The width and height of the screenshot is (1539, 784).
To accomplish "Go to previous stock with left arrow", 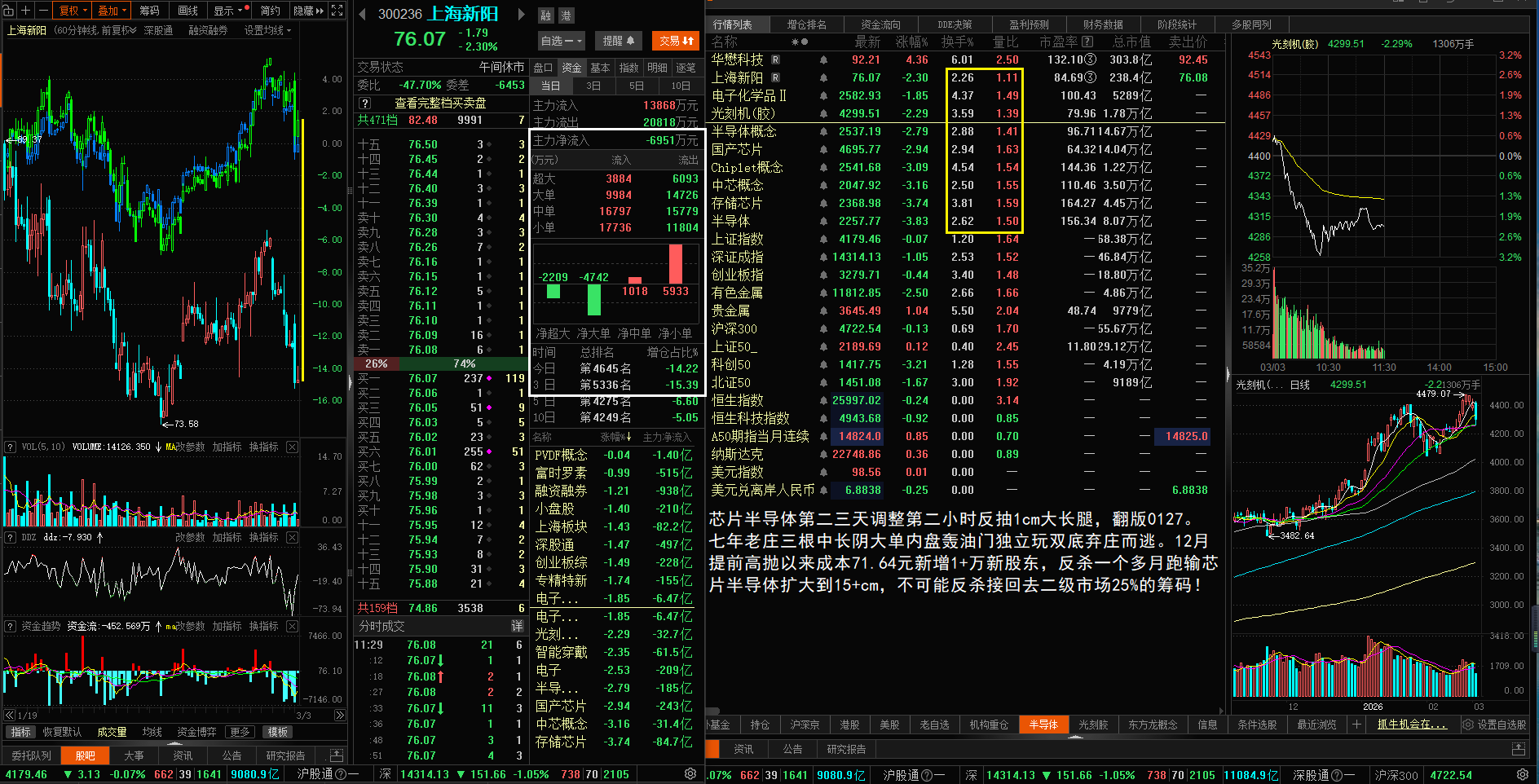I will click(x=362, y=14).
